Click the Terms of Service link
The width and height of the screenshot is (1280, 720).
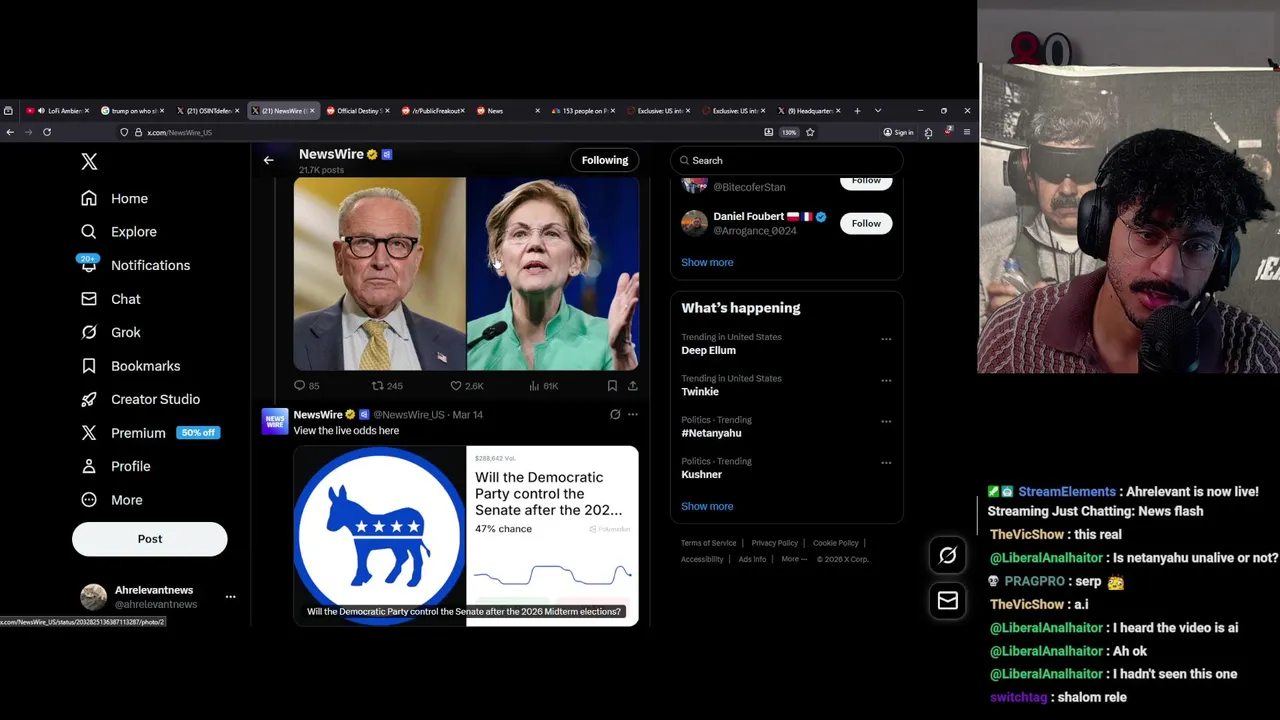pos(709,543)
